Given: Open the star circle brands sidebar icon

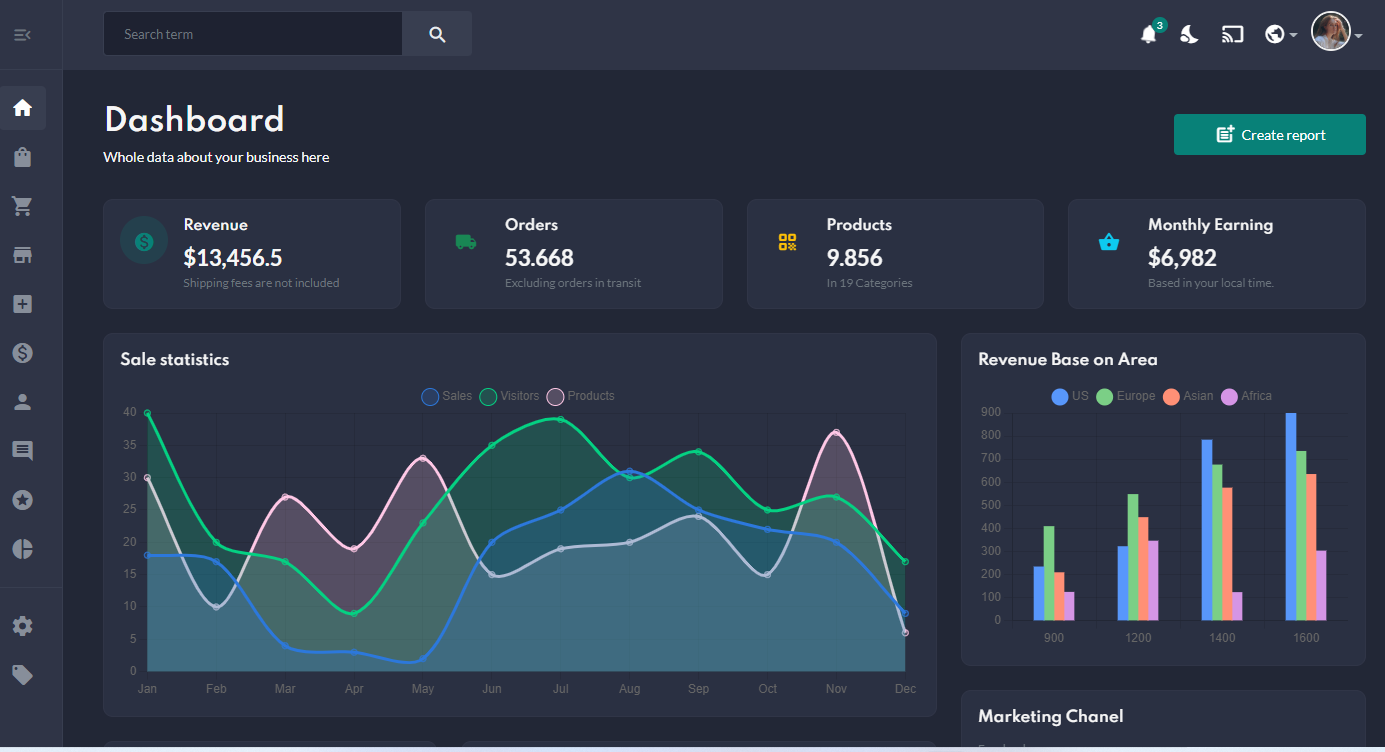Looking at the screenshot, I should 23,500.
